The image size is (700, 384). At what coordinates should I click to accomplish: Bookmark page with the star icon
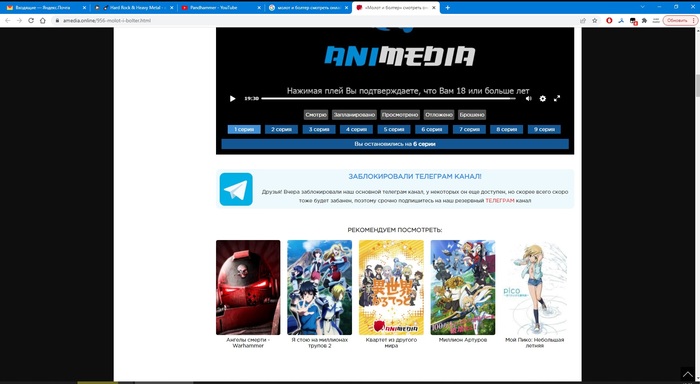pyautogui.click(x=595, y=21)
